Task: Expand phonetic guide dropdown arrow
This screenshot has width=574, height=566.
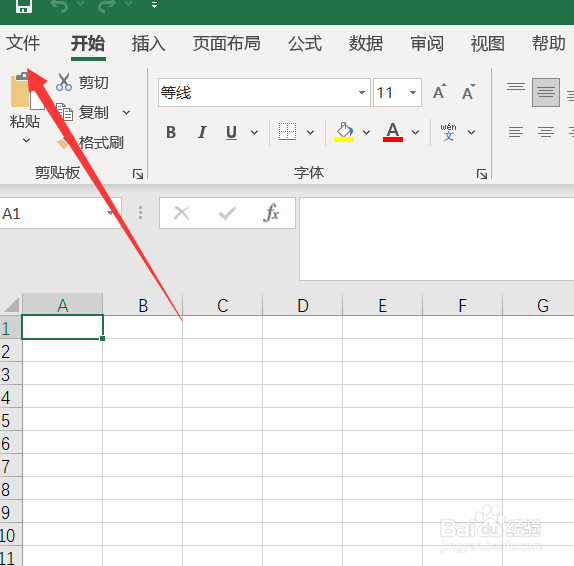Action: pyautogui.click(x=472, y=132)
